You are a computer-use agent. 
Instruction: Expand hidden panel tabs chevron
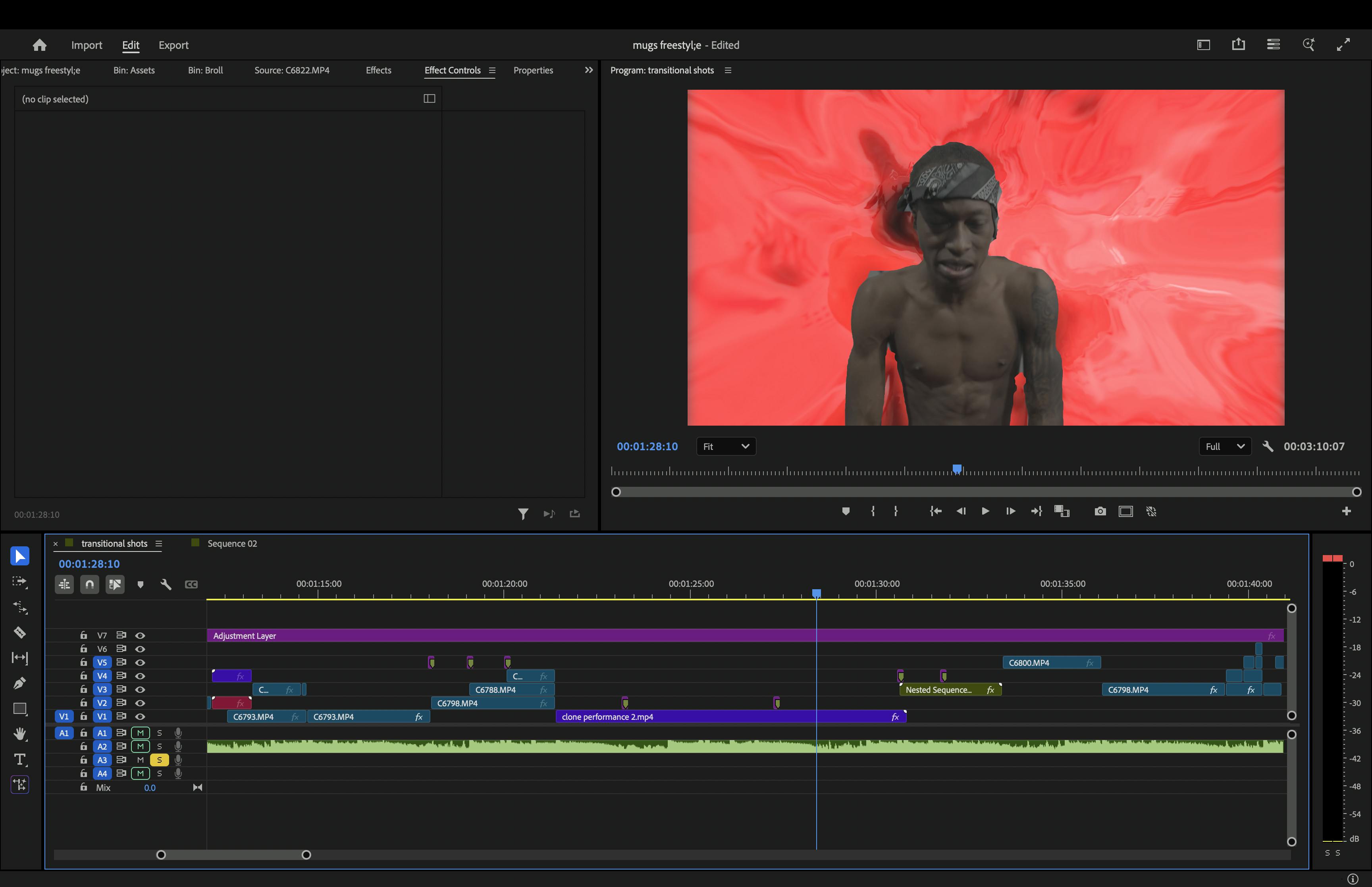[x=588, y=70]
